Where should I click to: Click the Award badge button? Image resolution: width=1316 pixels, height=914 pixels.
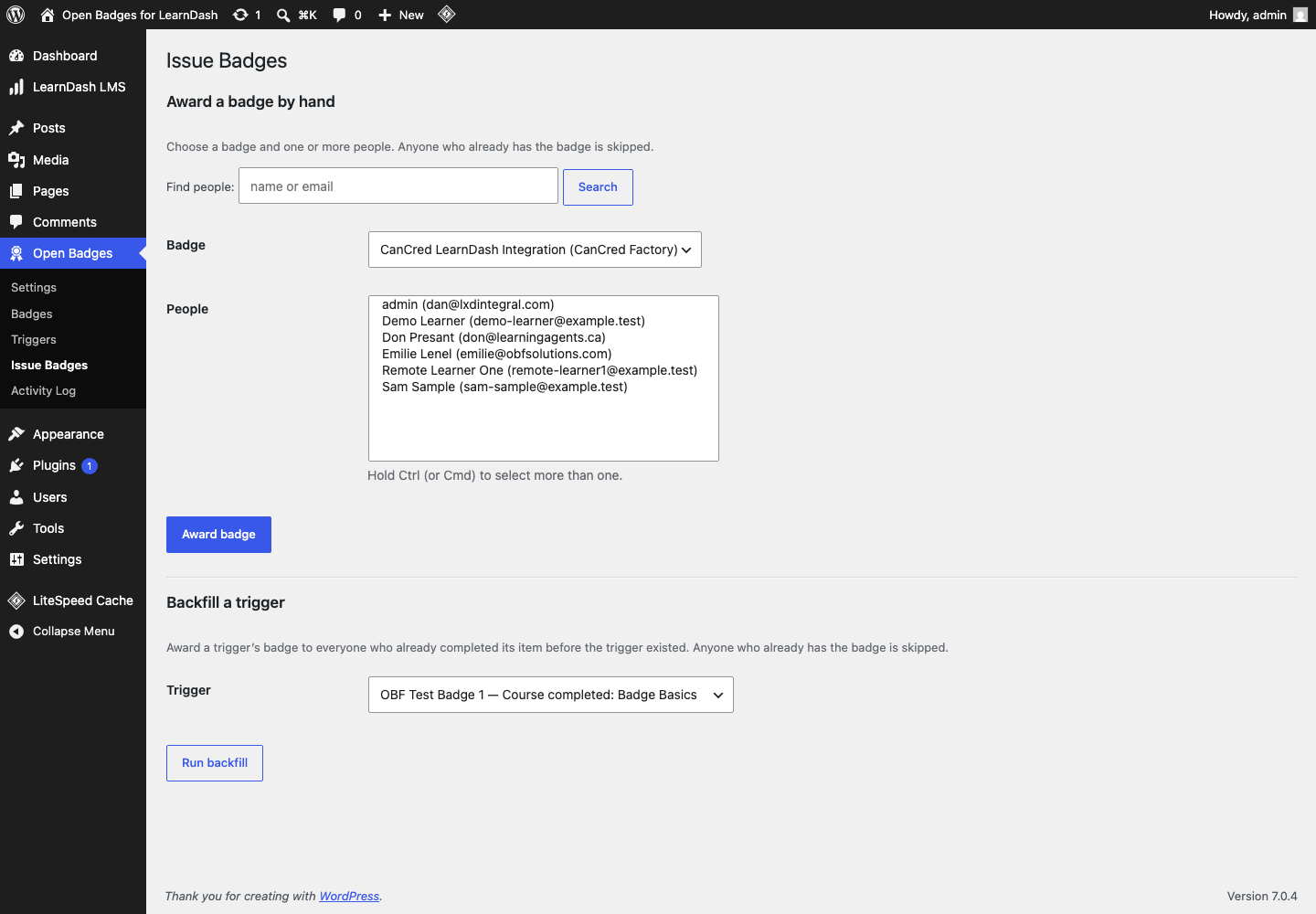point(218,535)
